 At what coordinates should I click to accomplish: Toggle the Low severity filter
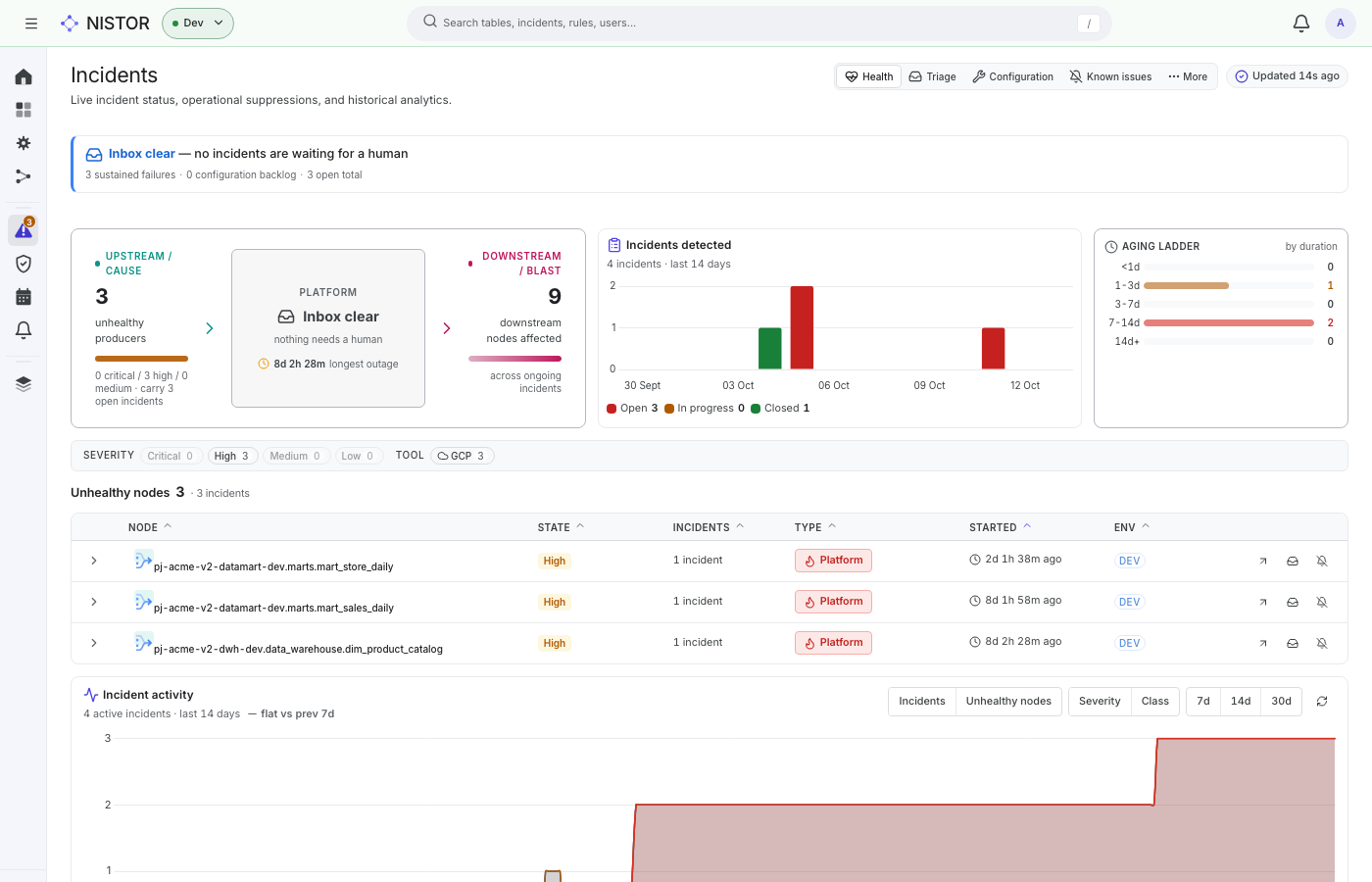coord(358,456)
